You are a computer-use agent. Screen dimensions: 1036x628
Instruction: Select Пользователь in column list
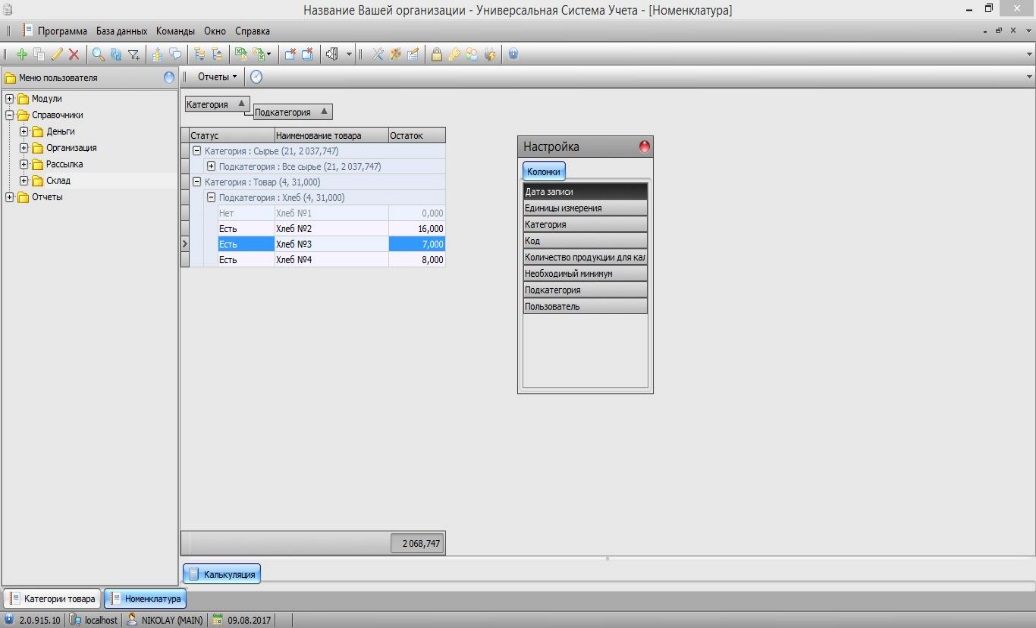click(585, 307)
